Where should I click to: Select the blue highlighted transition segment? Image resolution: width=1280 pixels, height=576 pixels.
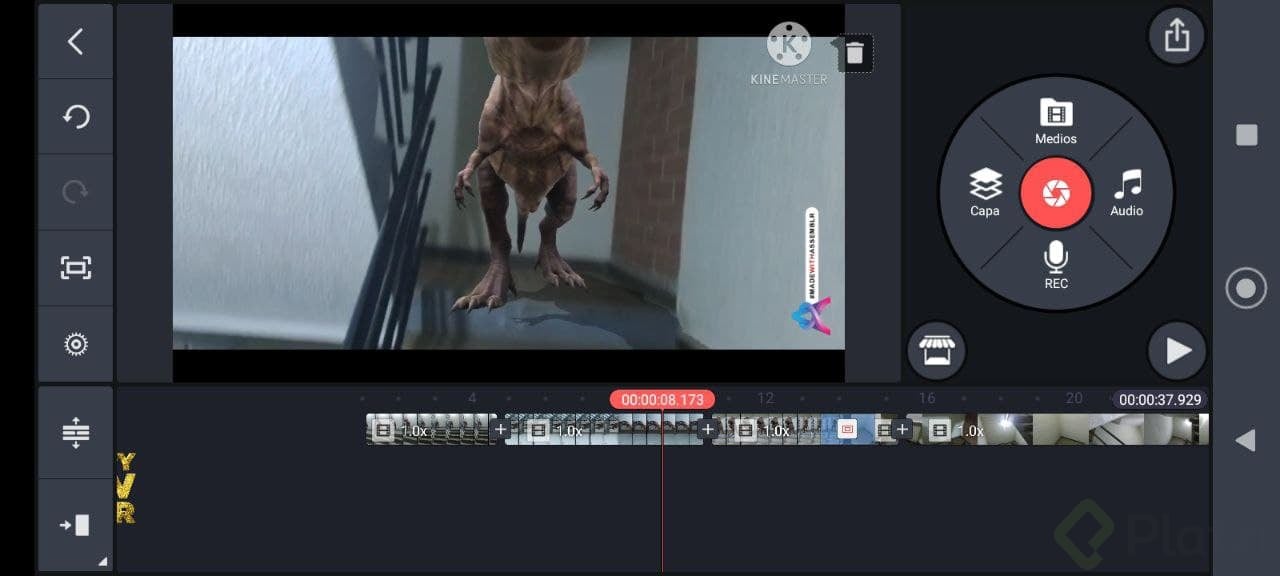(x=847, y=430)
